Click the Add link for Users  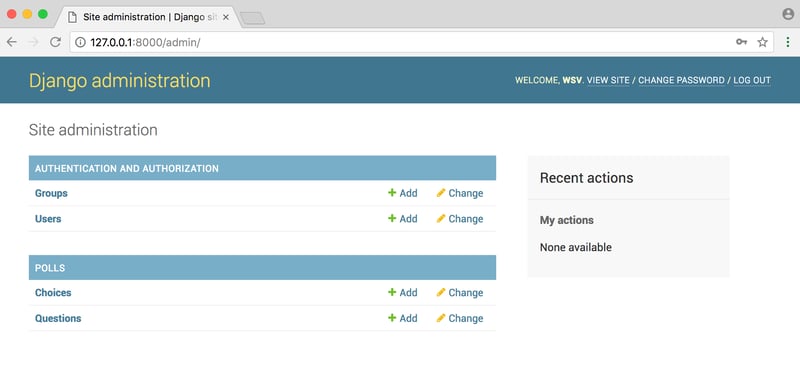click(x=408, y=219)
